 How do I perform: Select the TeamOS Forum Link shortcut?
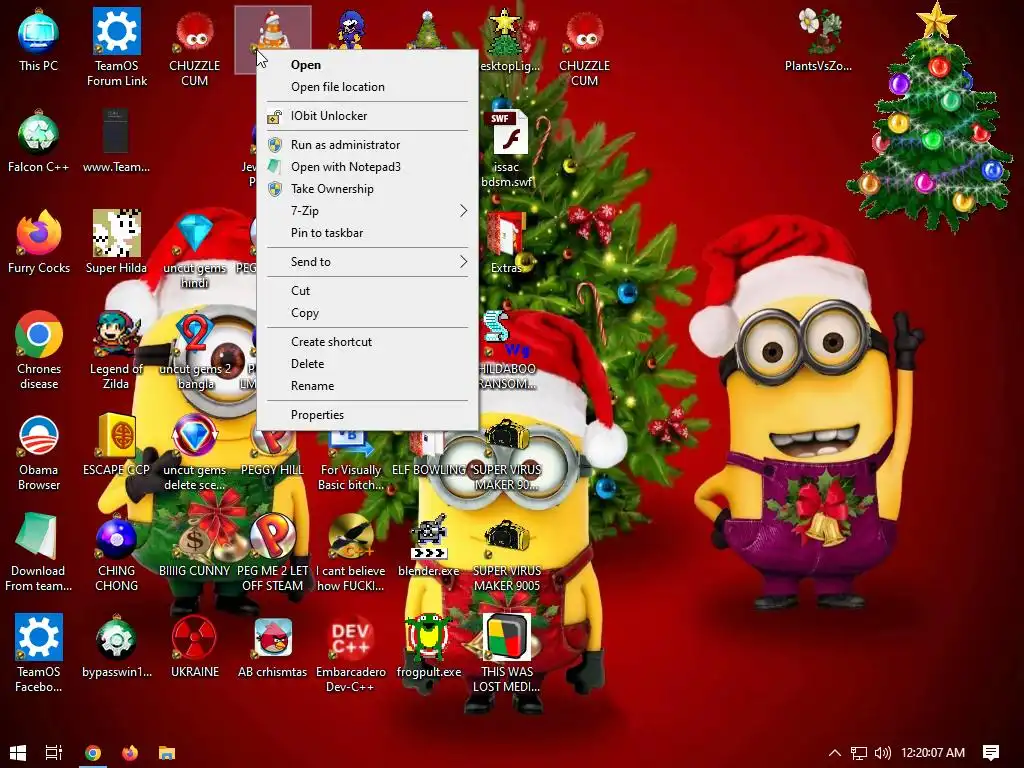point(117,47)
